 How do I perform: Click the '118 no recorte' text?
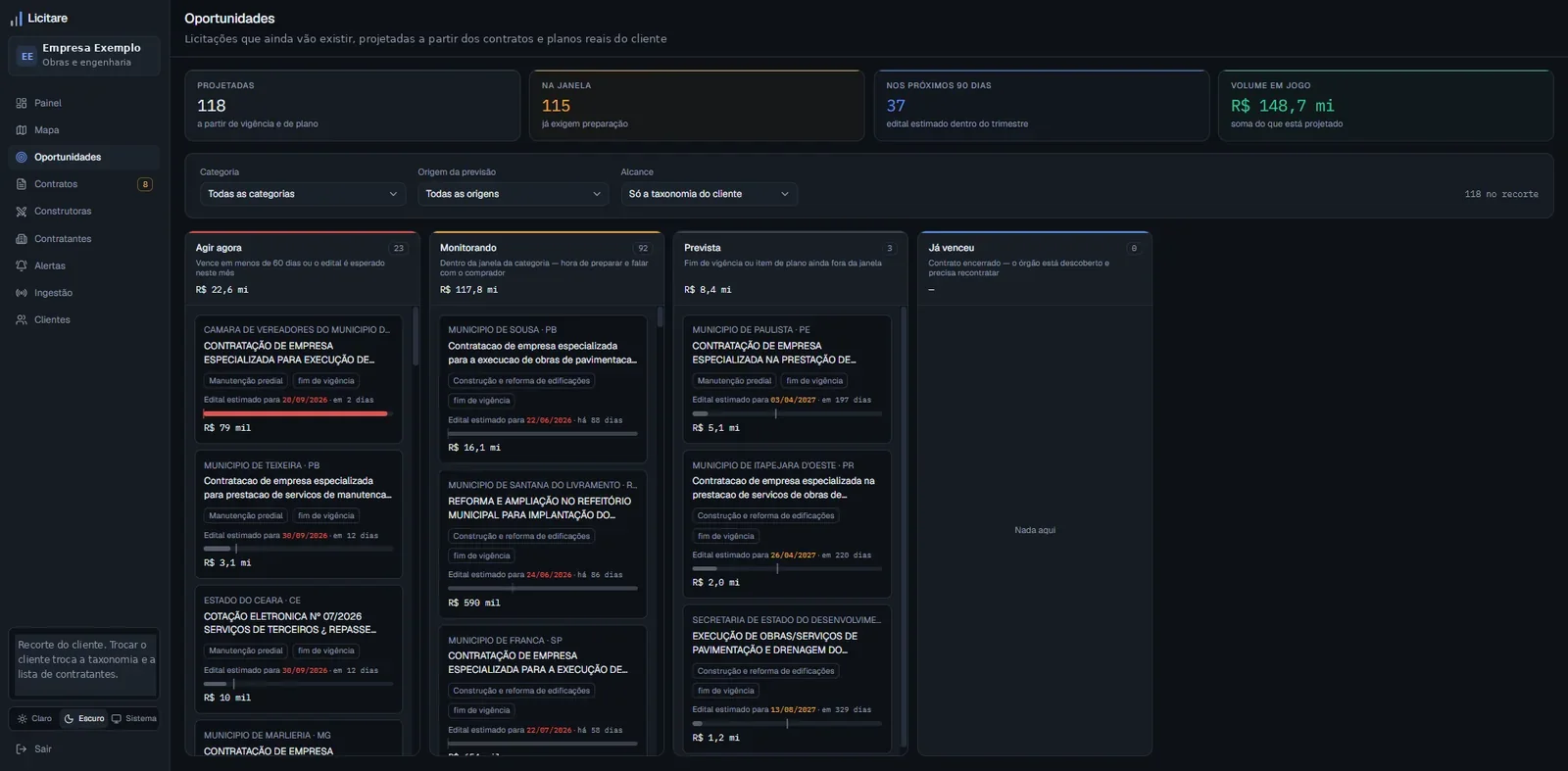pos(1501,194)
